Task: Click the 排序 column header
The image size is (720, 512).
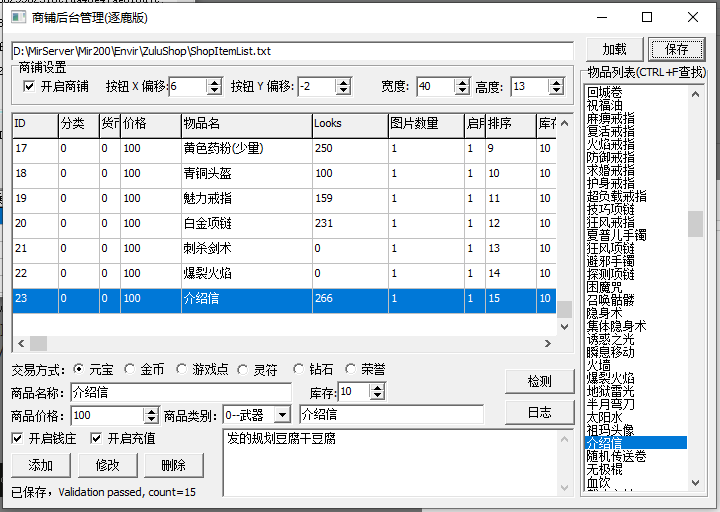Action: (x=511, y=124)
